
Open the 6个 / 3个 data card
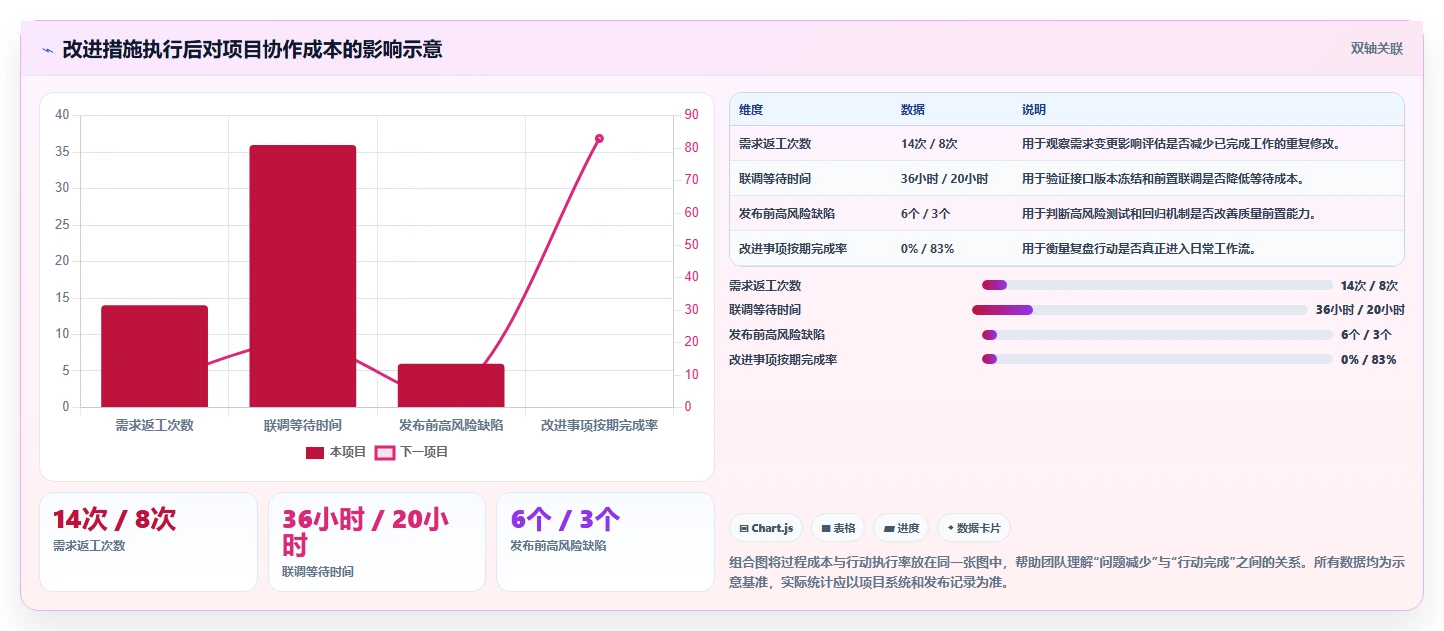605,542
